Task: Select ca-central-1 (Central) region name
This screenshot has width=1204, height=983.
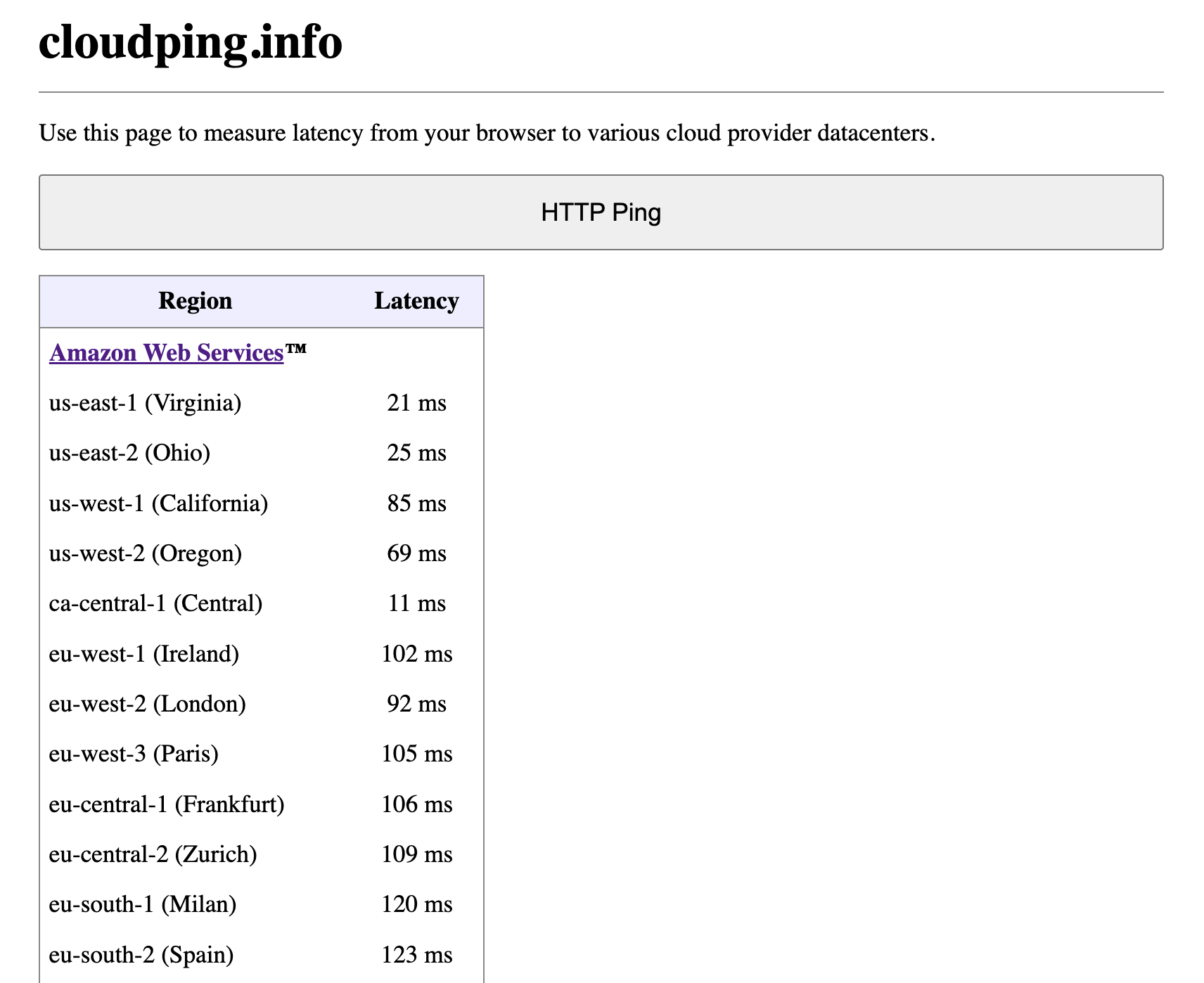Action: click(155, 603)
